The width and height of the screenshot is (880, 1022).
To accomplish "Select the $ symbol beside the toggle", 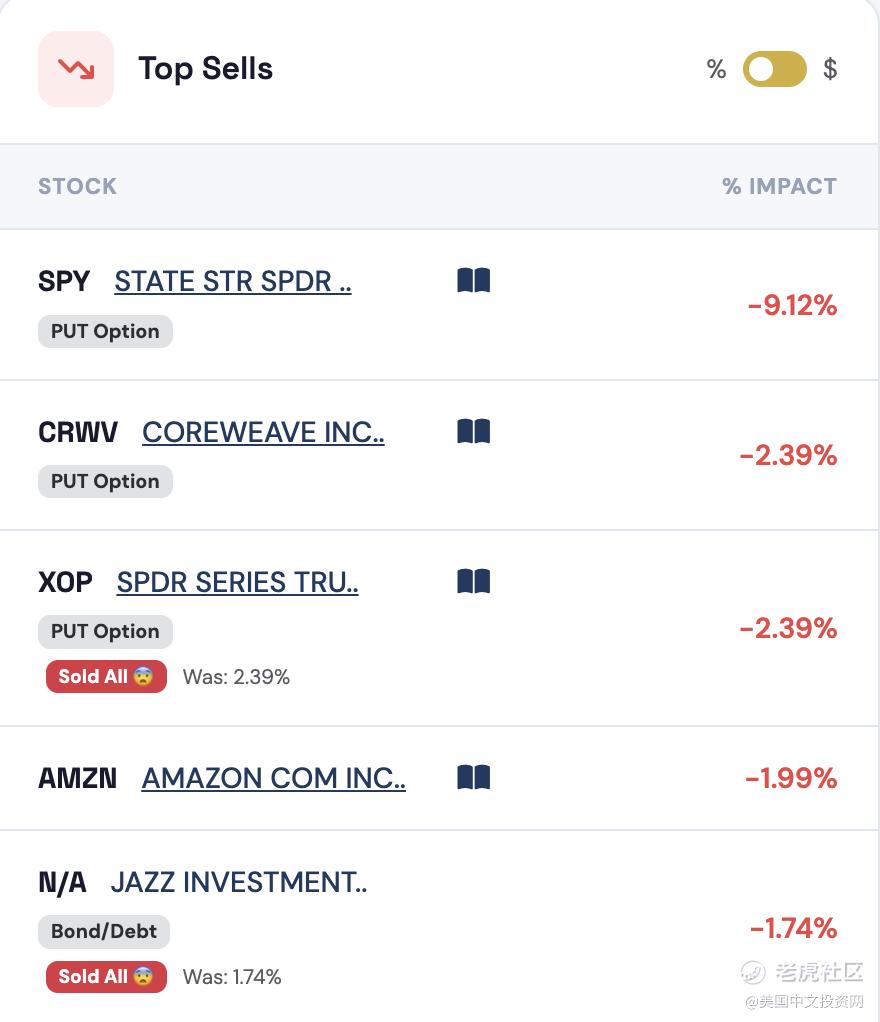I will [x=830, y=68].
